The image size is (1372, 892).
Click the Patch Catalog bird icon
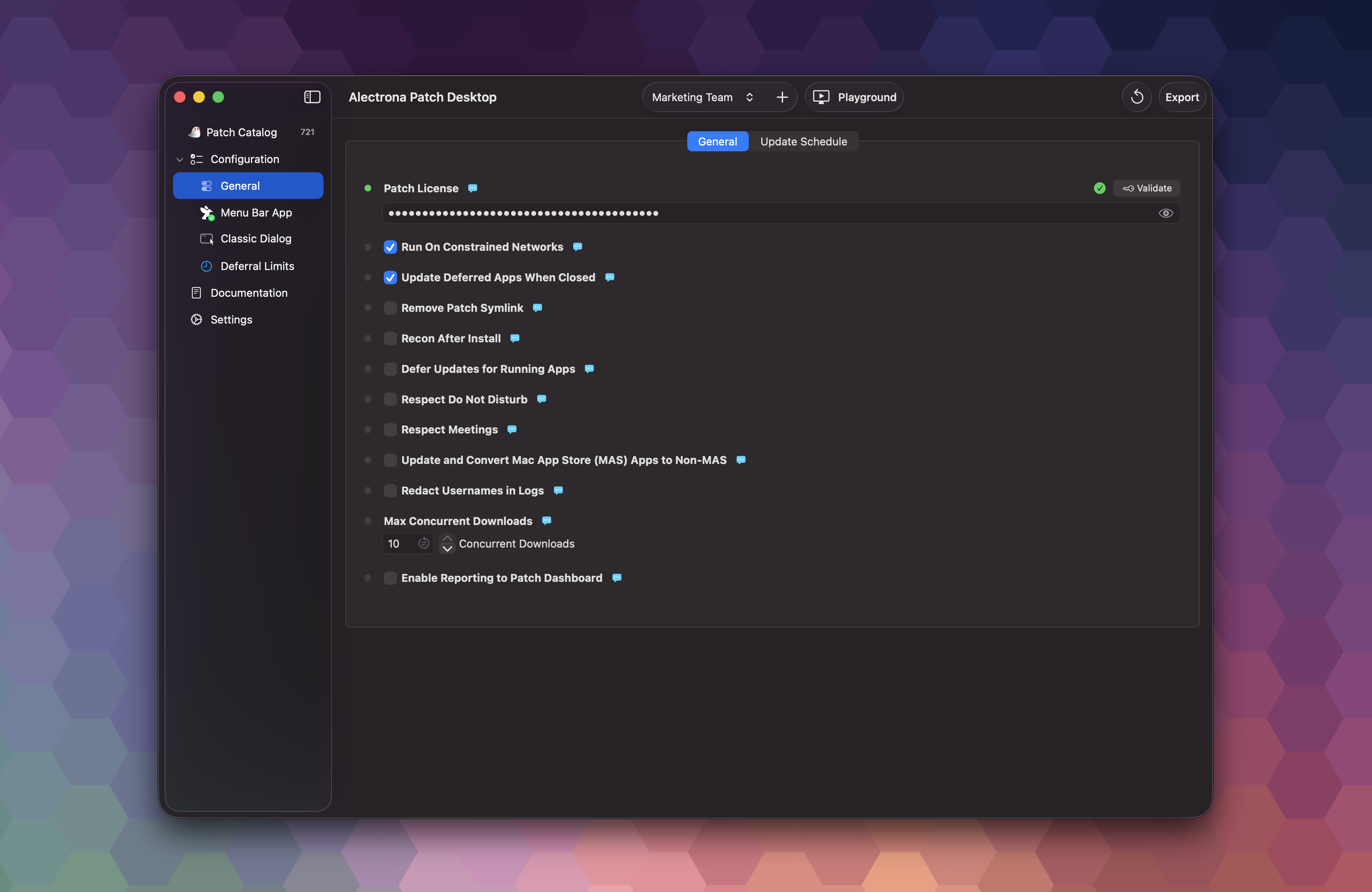[195, 132]
